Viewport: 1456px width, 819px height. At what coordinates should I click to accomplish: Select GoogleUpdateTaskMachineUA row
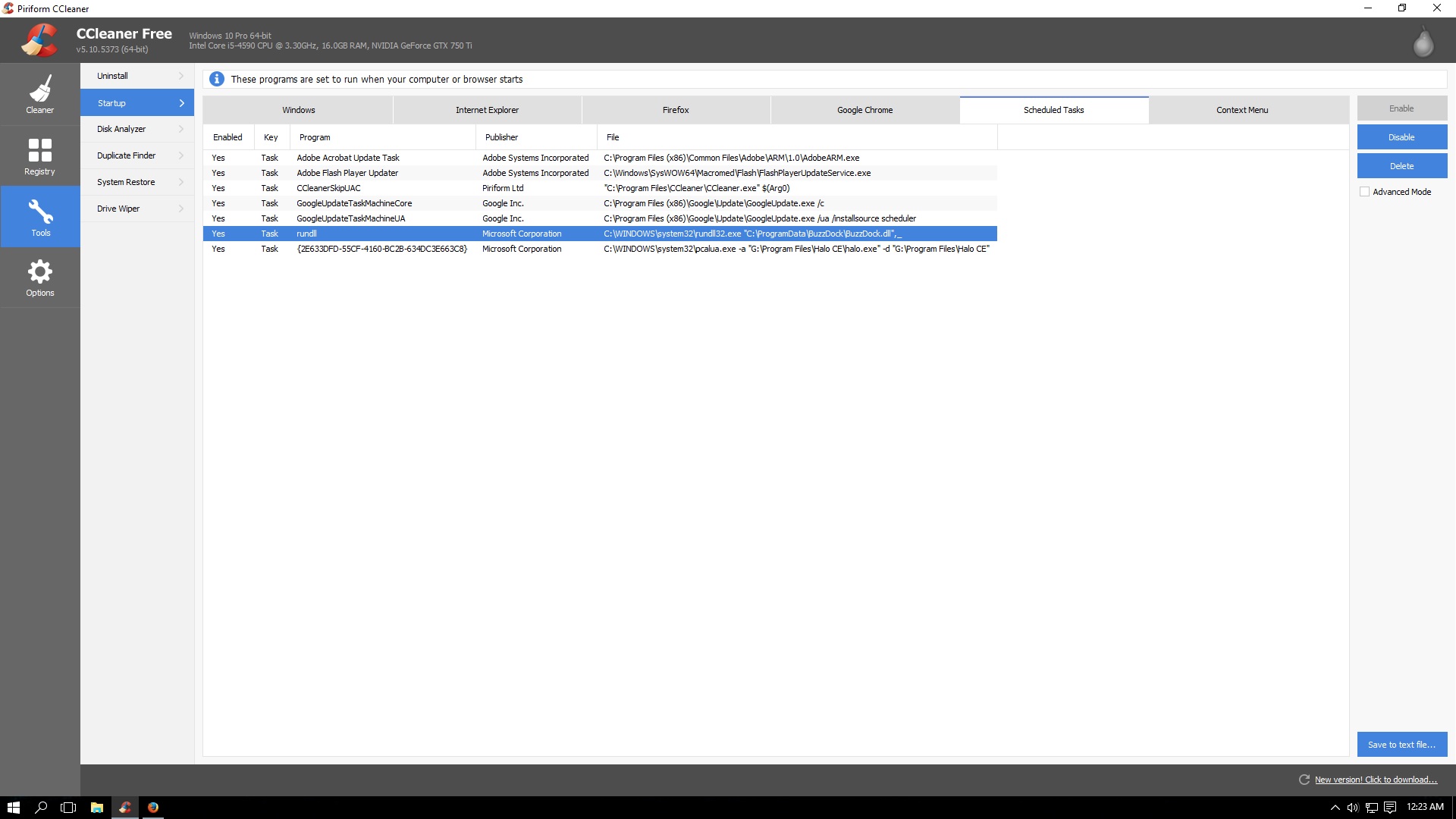click(600, 218)
